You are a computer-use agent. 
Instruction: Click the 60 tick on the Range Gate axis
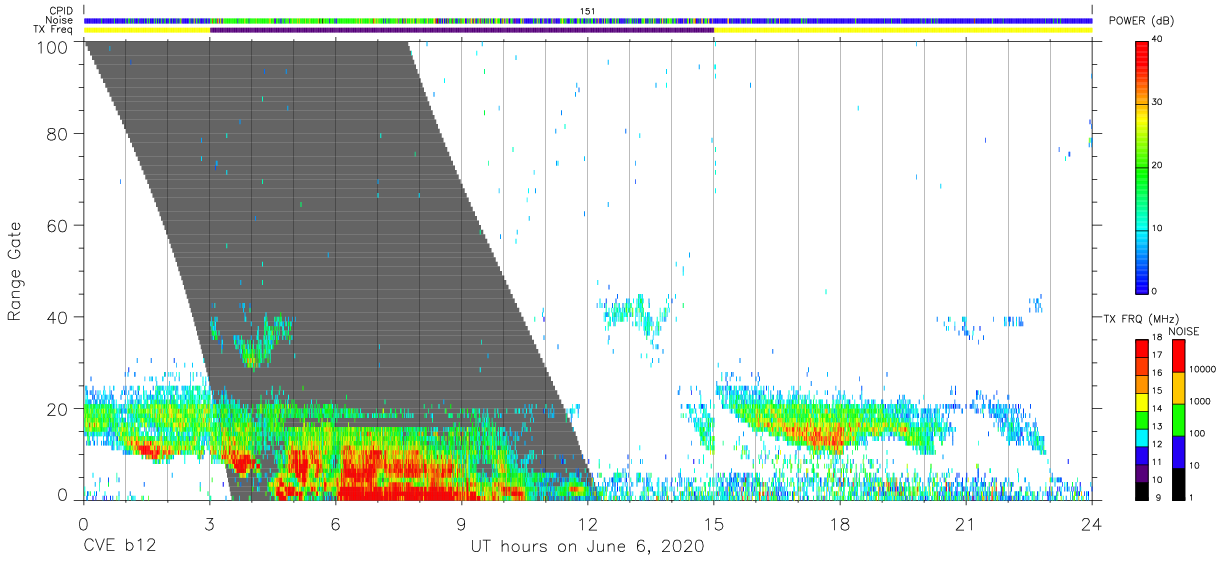tap(58, 225)
